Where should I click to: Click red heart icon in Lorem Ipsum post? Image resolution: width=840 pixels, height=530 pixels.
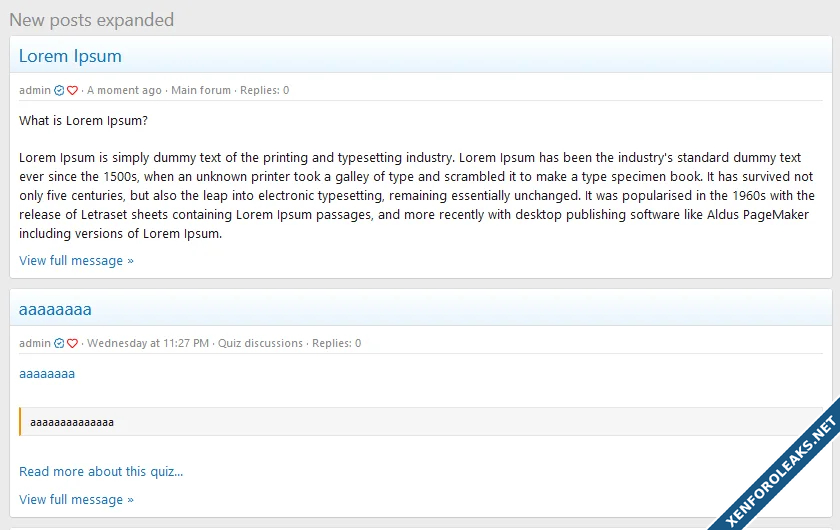pyautogui.click(x=72, y=91)
